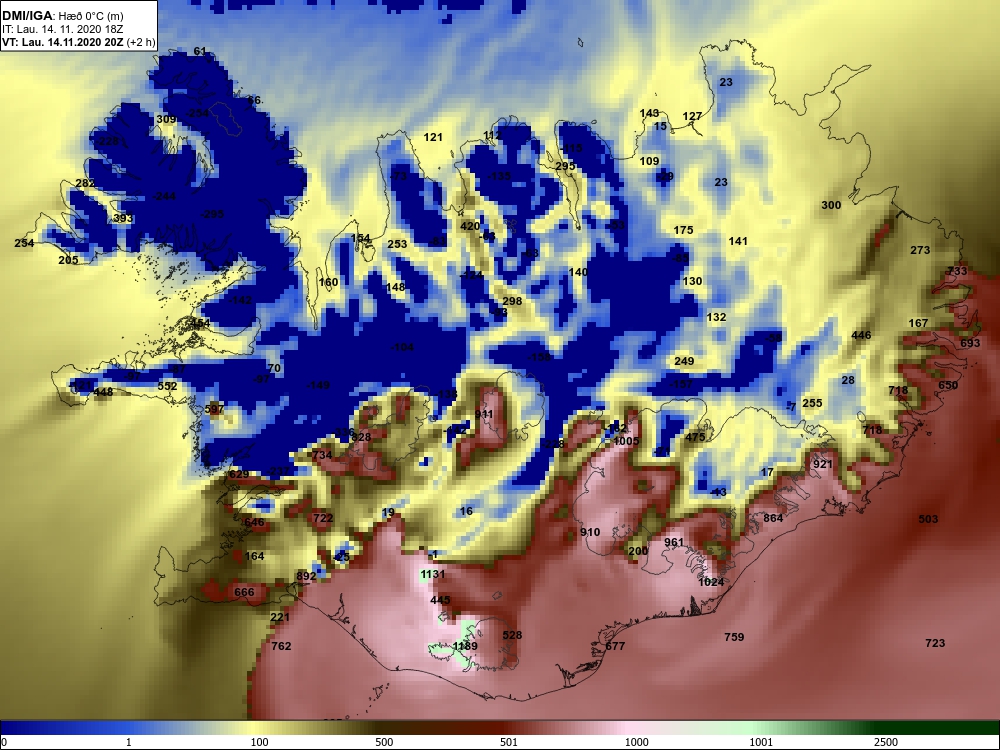Viewport: 1000px width, 750px height.
Task: Click the map value '892'
Action: [306, 576]
